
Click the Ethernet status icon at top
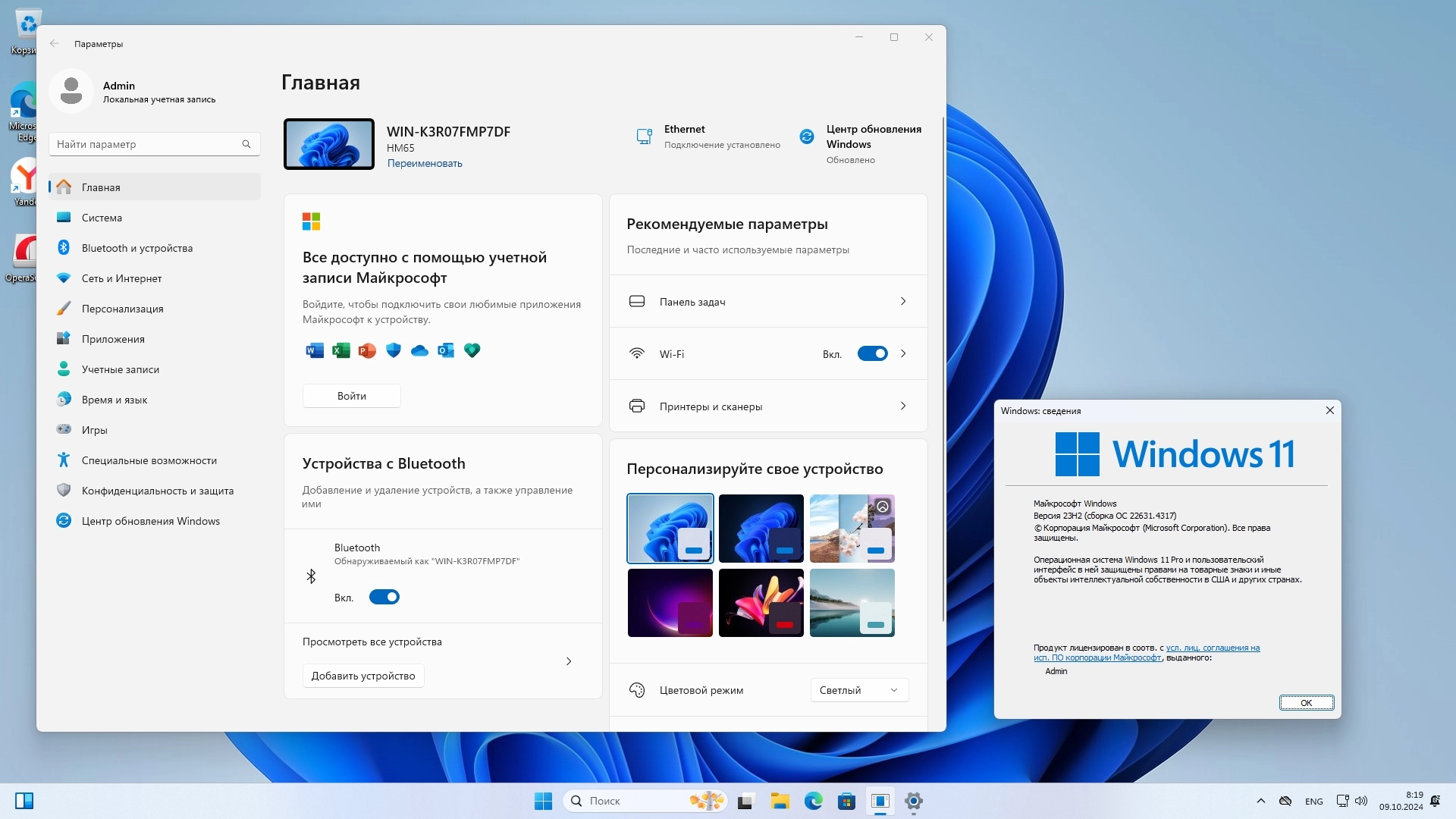644,136
